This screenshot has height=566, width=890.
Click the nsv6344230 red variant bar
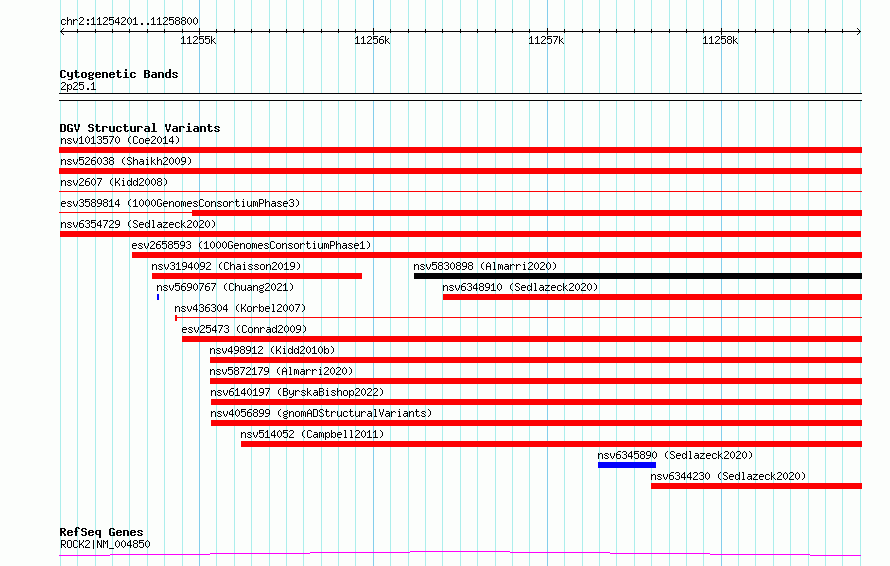coord(756,486)
